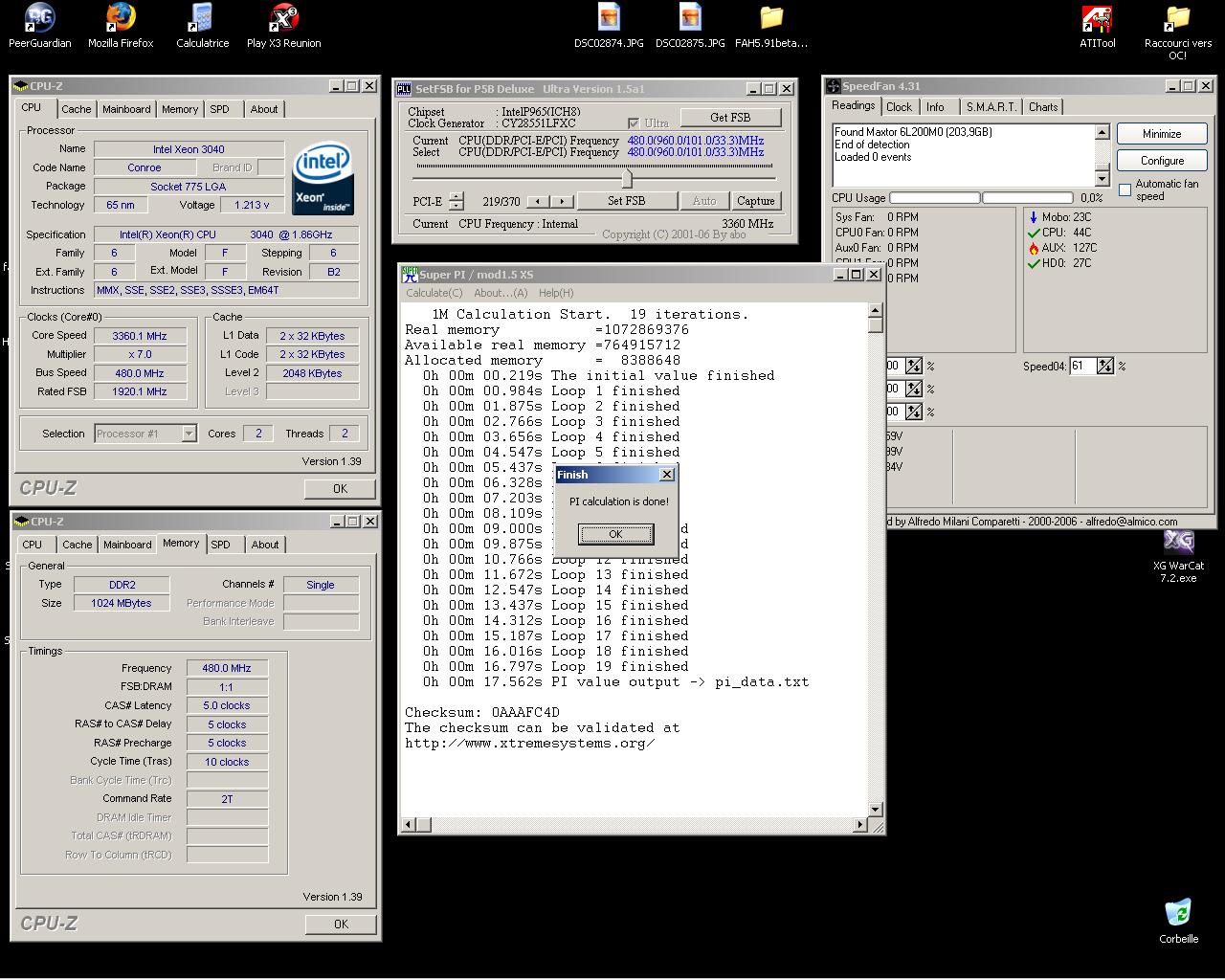Step SetFSB frequency left arrow
Screen dimensions: 1225x980
point(539,201)
